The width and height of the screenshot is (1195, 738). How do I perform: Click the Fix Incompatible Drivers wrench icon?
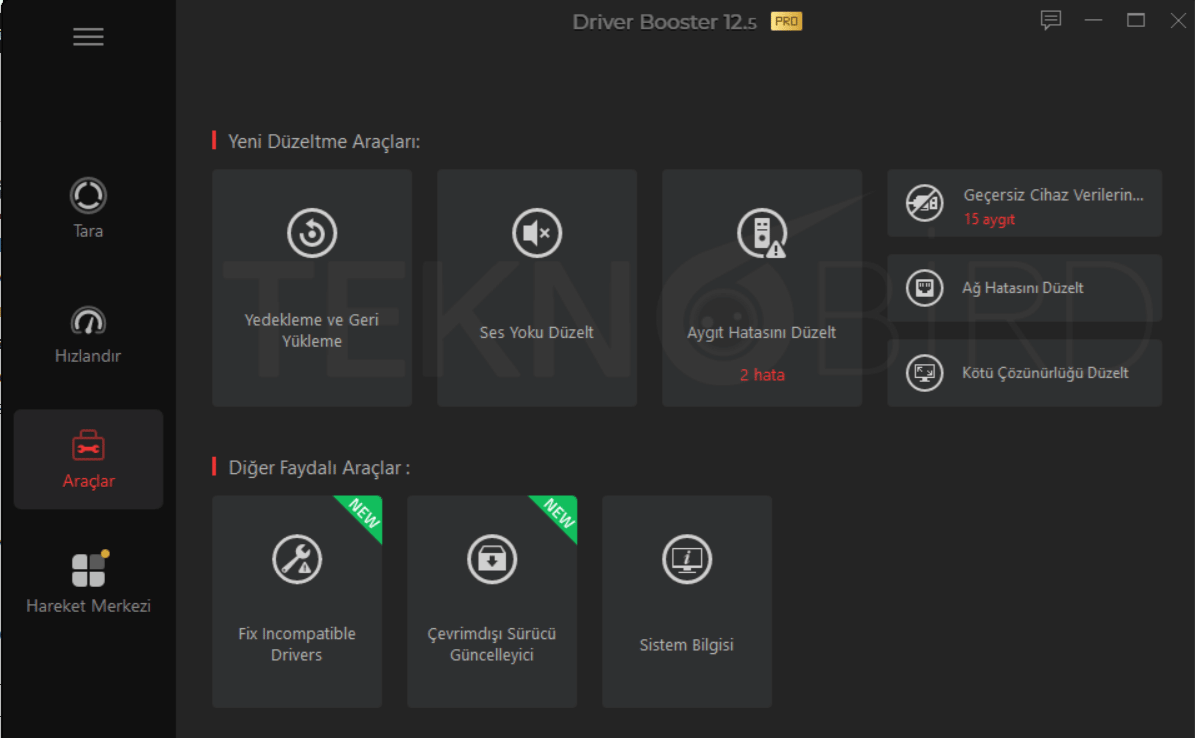coord(297,559)
